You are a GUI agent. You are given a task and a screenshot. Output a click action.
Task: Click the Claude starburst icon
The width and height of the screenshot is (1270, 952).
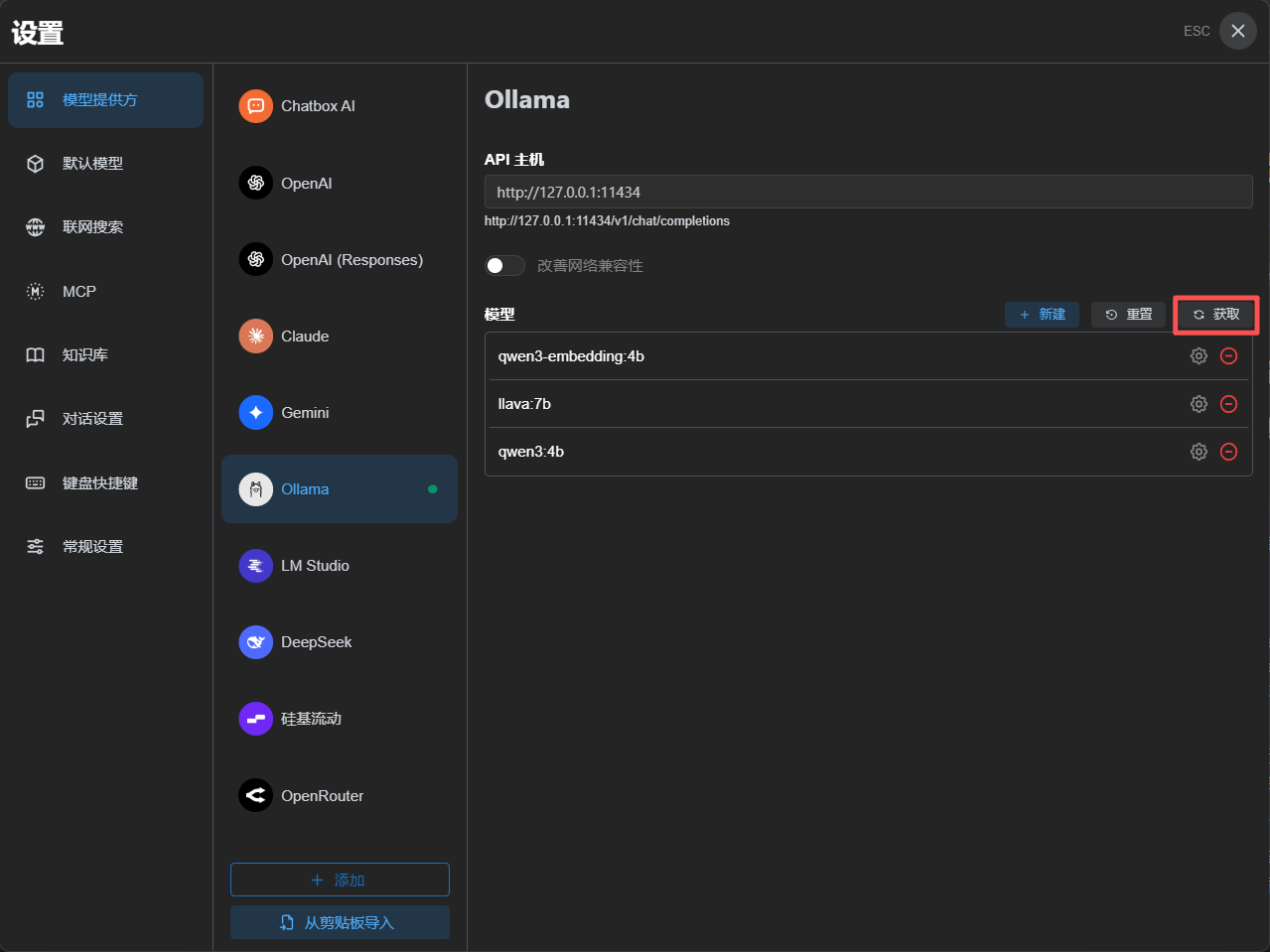click(255, 336)
